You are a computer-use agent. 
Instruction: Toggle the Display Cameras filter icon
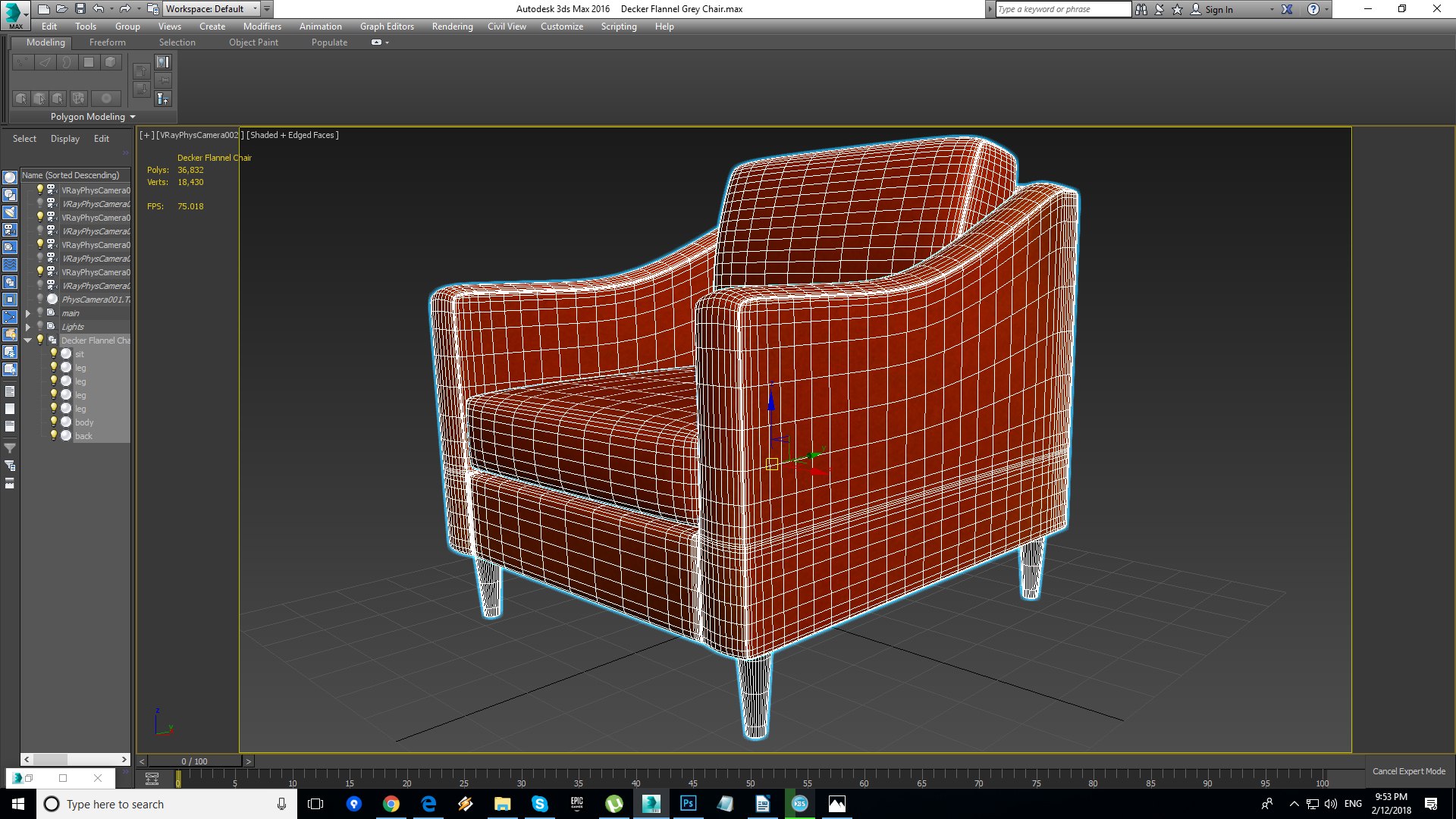pos(10,230)
